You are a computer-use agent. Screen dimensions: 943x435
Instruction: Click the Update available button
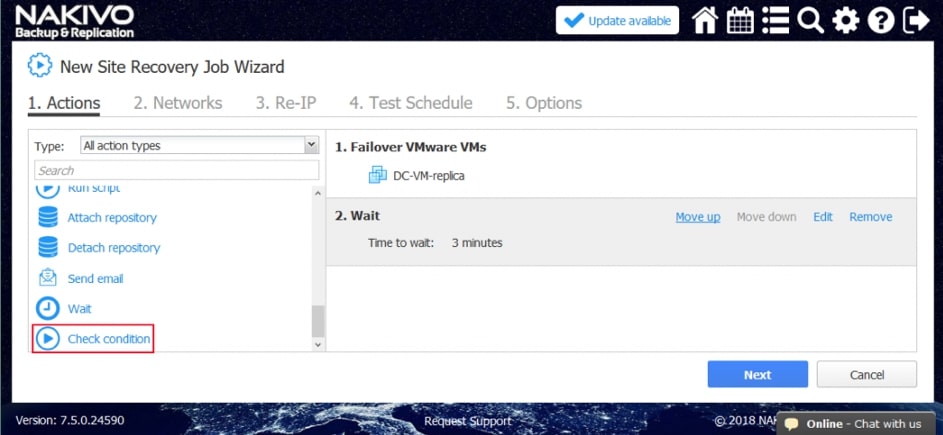click(x=617, y=21)
